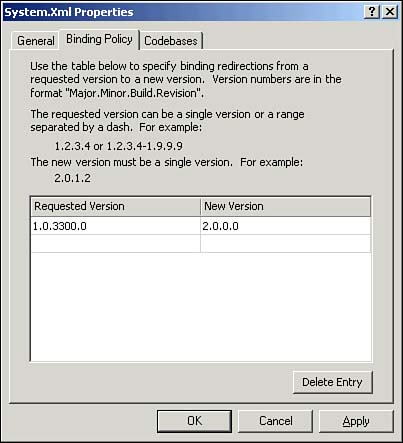Click the blank area of the version table

coord(201,307)
